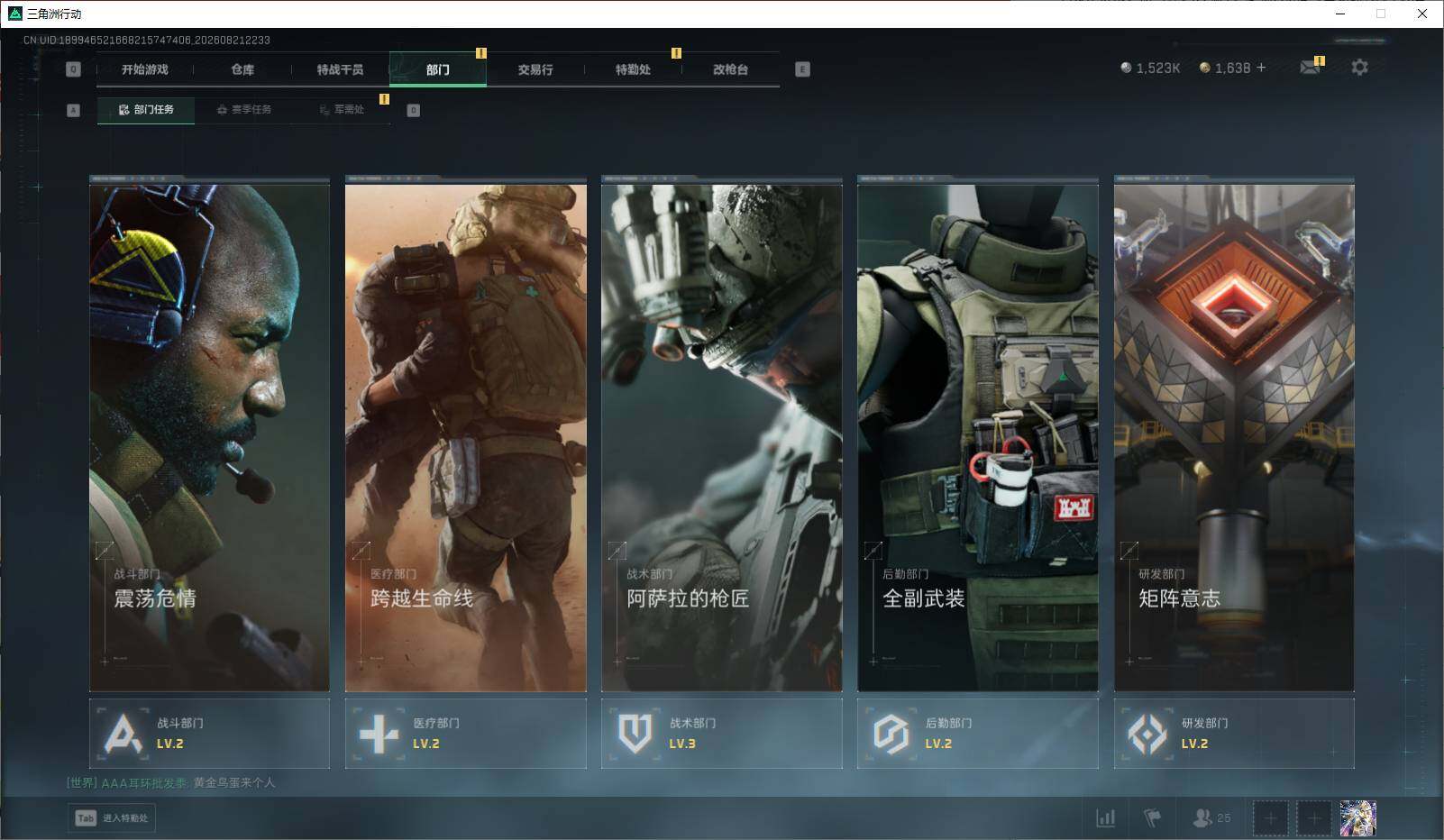Open the statistics bar-chart icon
The image size is (1444, 840).
[1106, 818]
